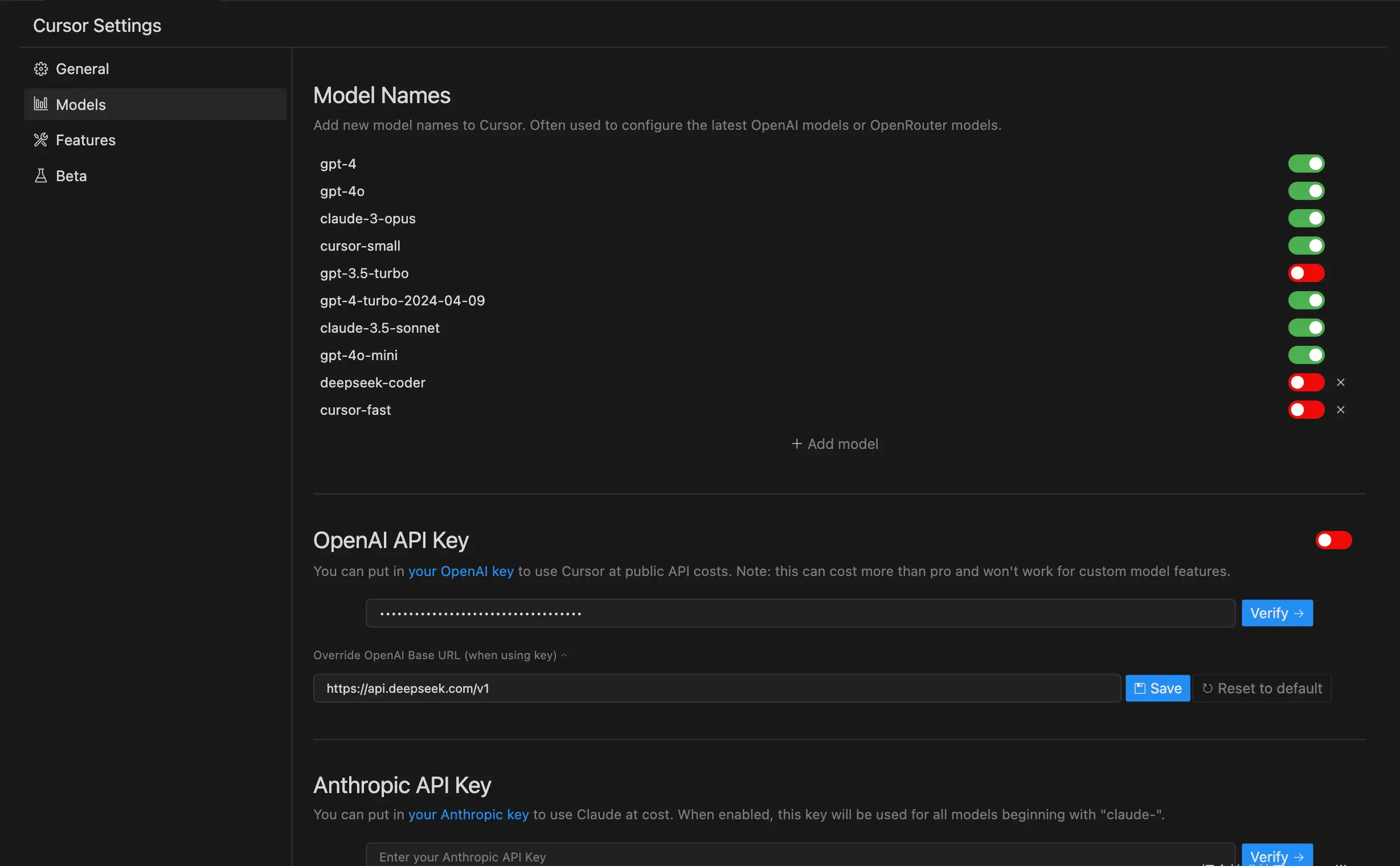The image size is (1400, 866).
Task: Remove the deepseek-coder model with X
Action: (1340, 382)
